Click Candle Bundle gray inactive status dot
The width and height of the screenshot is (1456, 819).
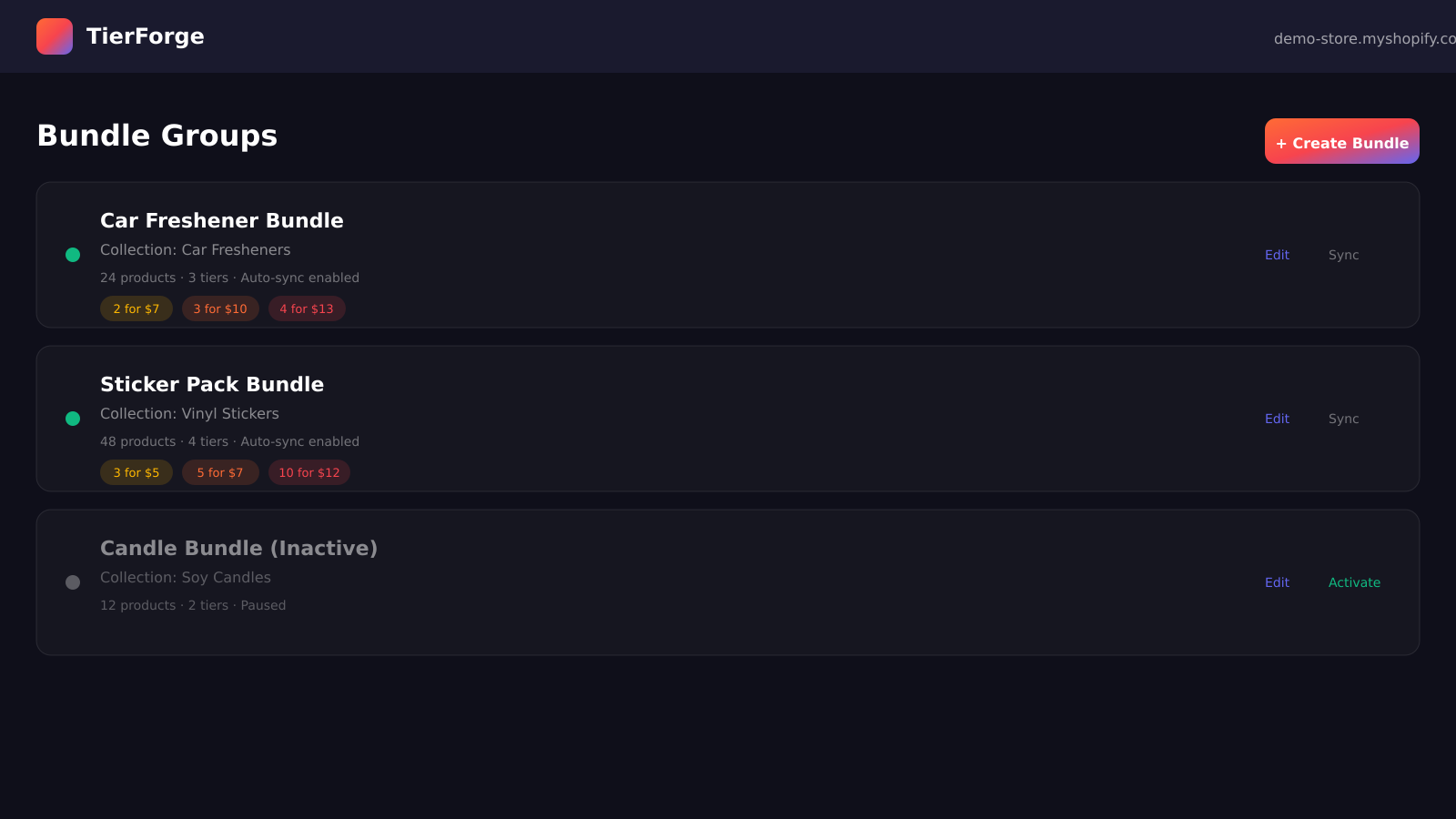click(73, 582)
